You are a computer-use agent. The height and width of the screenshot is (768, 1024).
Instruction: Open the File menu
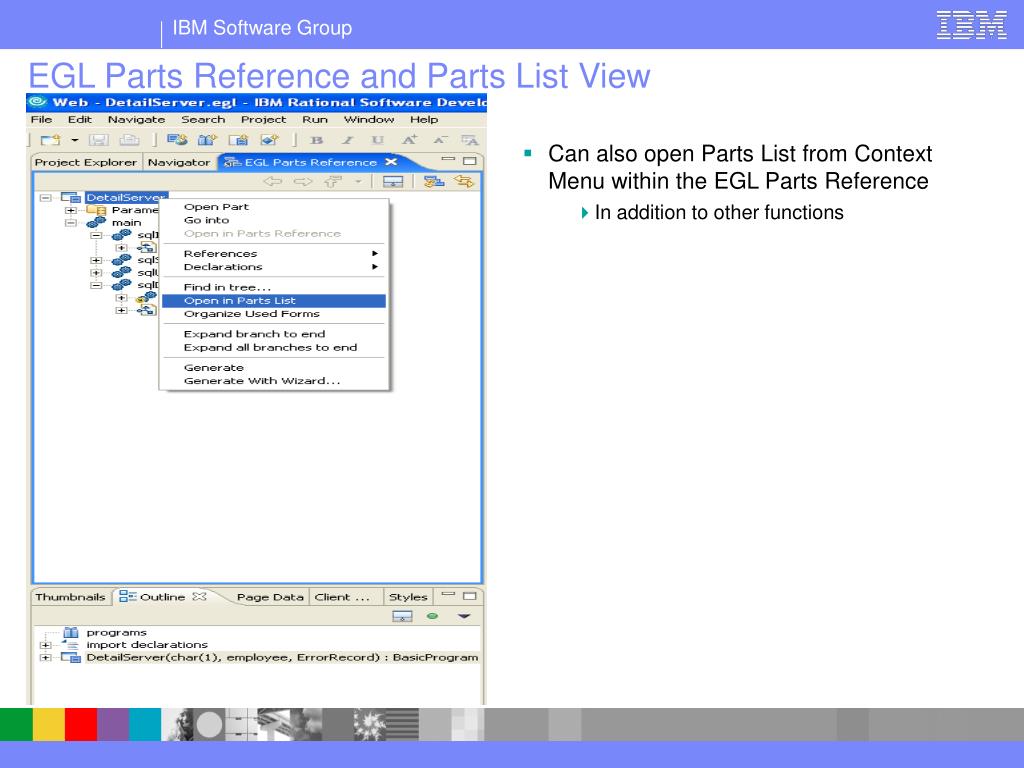pos(41,120)
